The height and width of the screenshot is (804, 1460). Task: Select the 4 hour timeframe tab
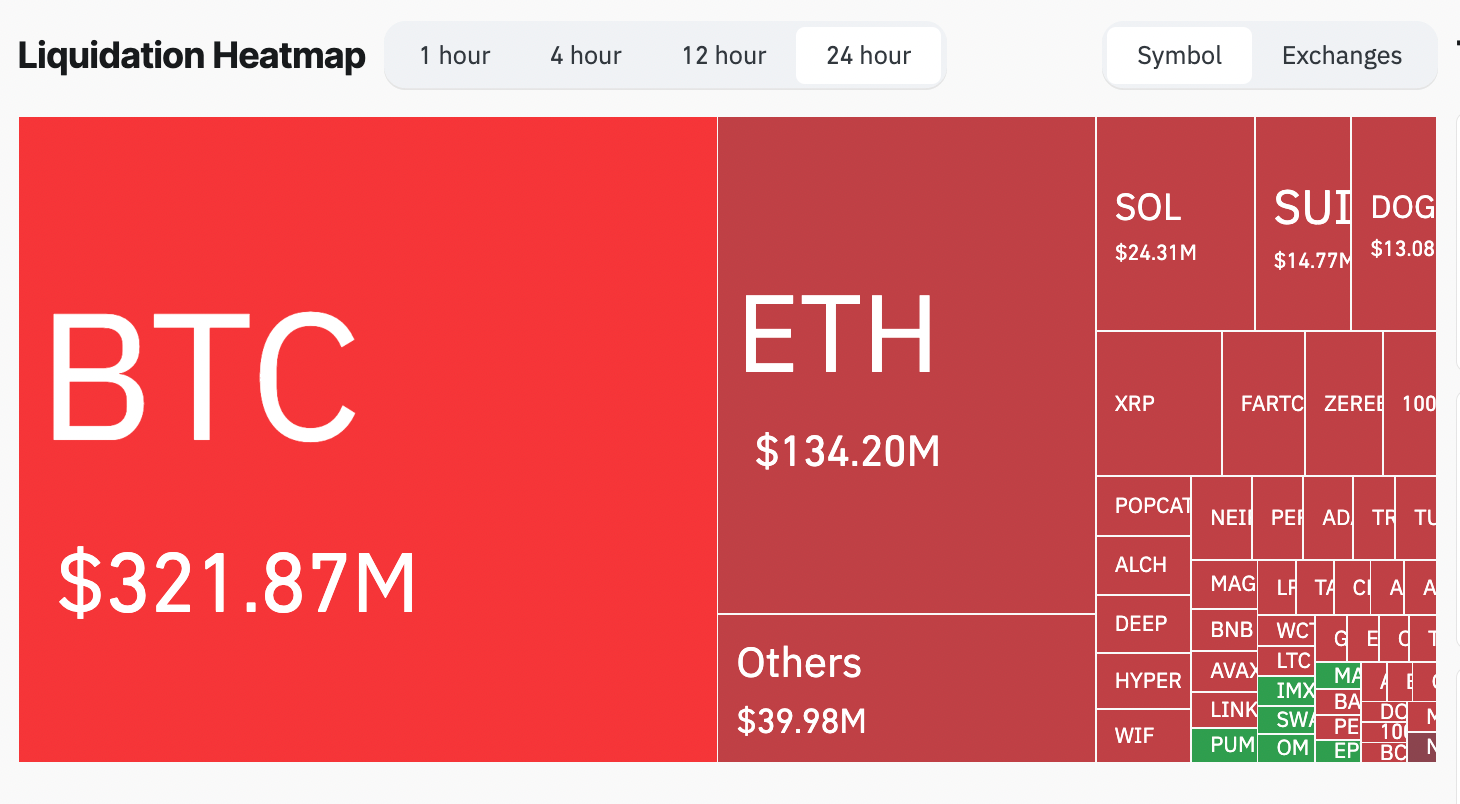click(586, 55)
